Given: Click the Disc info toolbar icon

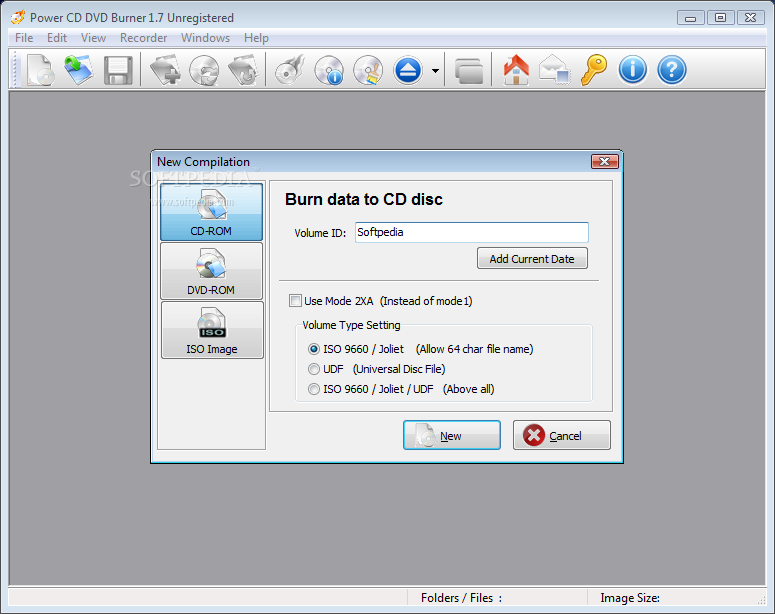Looking at the screenshot, I should pyautogui.click(x=329, y=70).
